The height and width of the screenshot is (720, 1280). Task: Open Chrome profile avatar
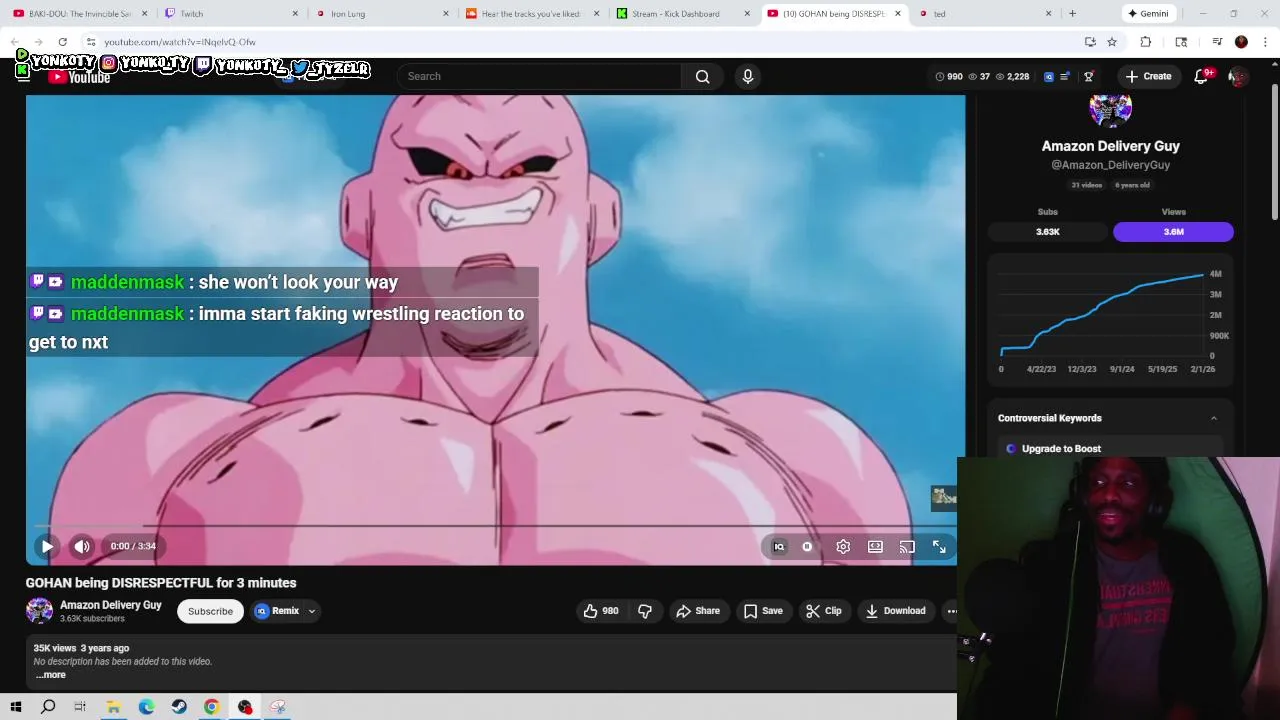(1241, 42)
